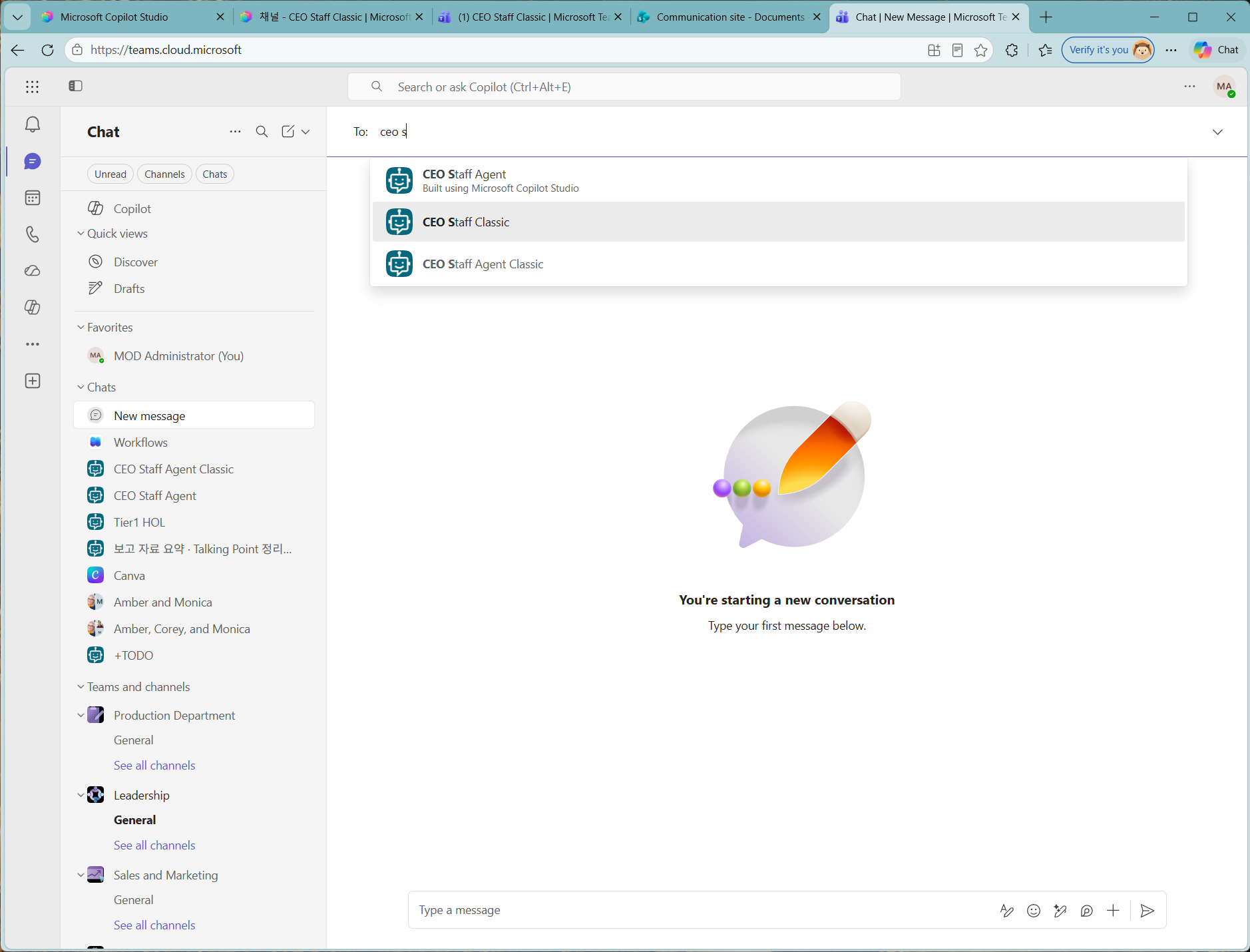Image resolution: width=1250 pixels, height=952 pixels.
Task: Open See all channels under Sales and Marketing
Action: [154, 925]
